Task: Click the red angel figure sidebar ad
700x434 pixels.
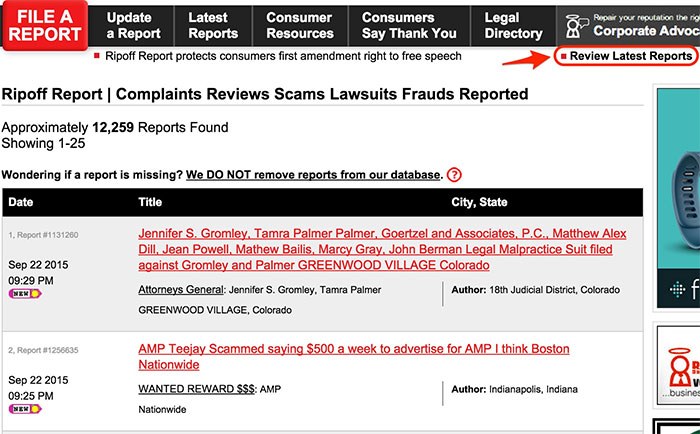Action: pyautogui.click(x=679, y=365)
